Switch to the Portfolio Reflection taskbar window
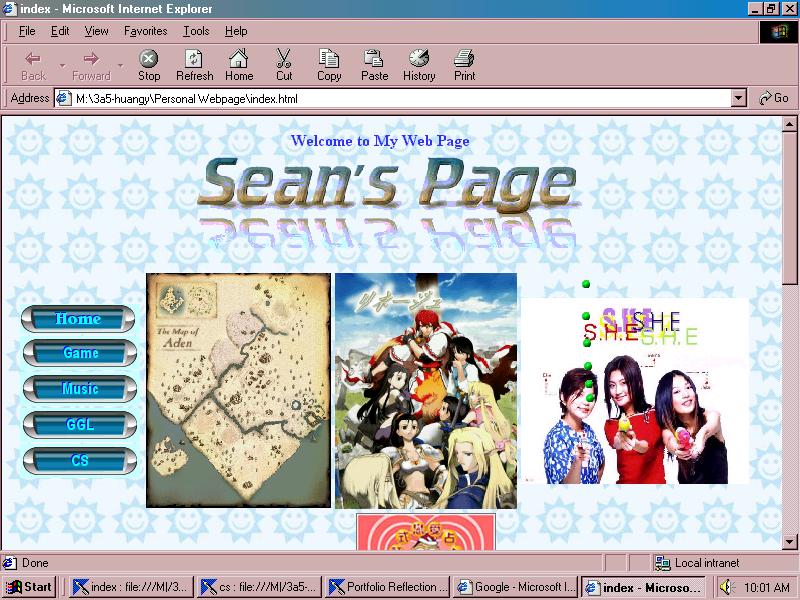This screenshot has width=800, height=600. pyautogui.click(x=387, y=587)
